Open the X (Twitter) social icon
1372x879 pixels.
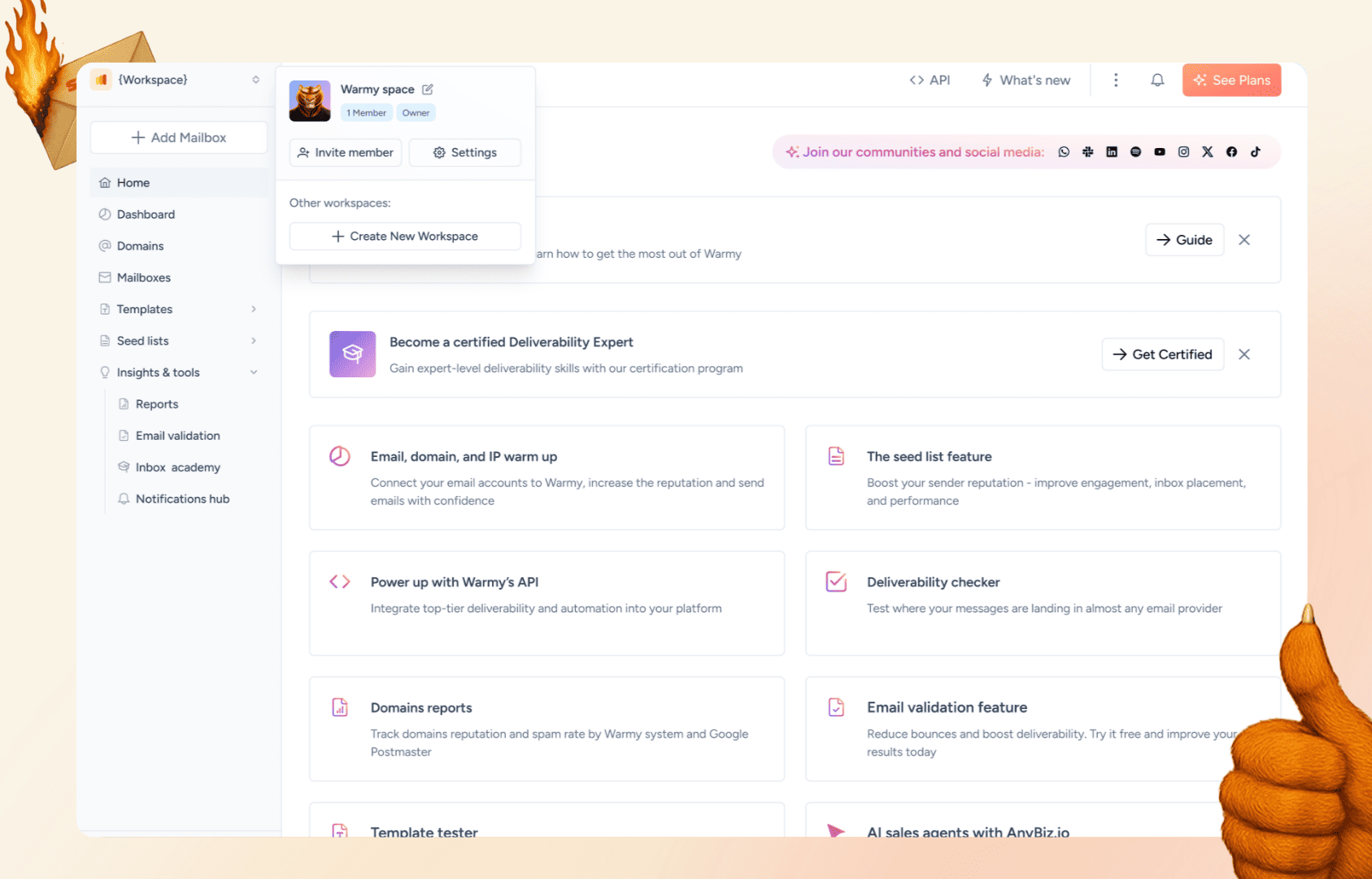(x=1208, y=152)
